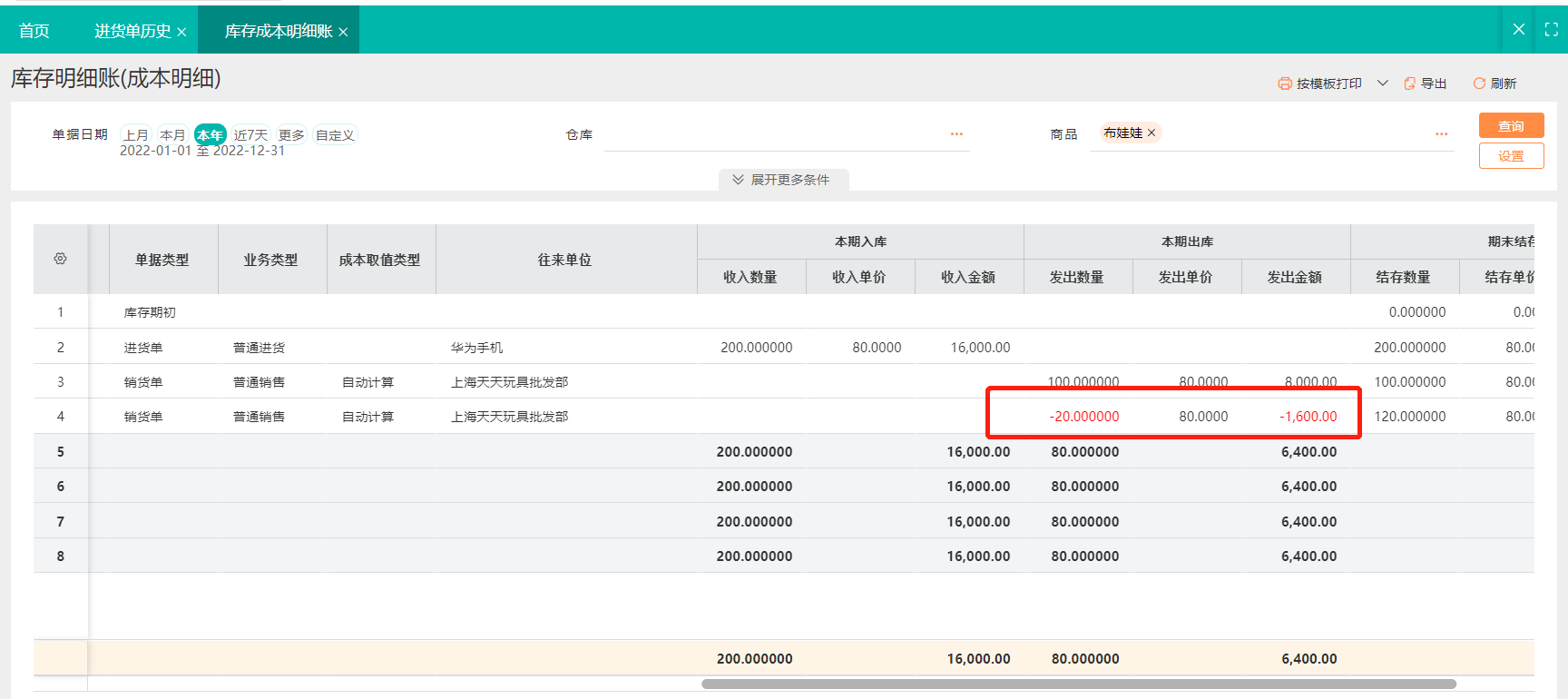
Task: Click the print icon for template printing
Action: (x=1284, y=84)
